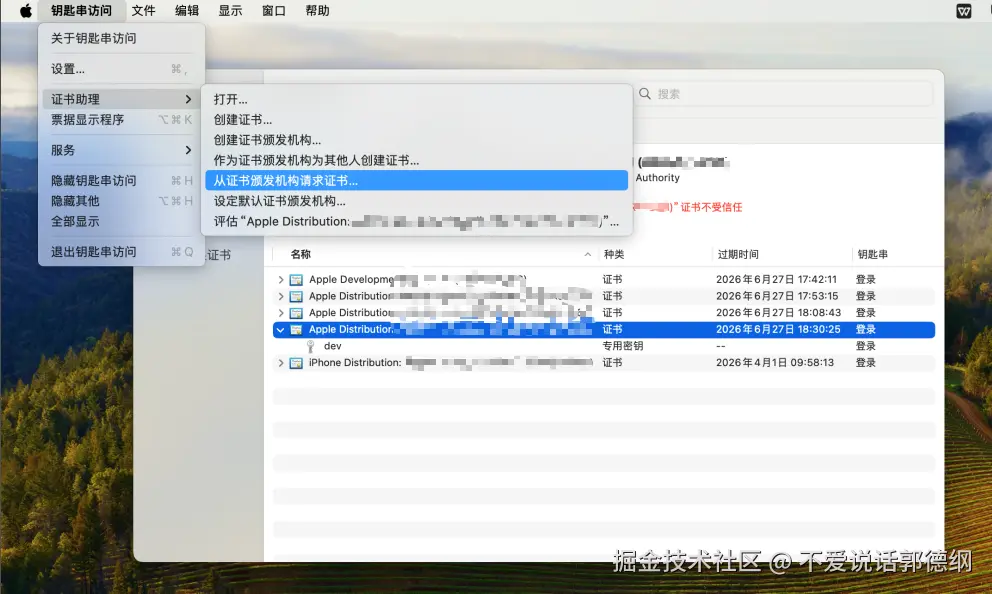Click certificate icon of 17:53:15 row

tap(296, 296)
